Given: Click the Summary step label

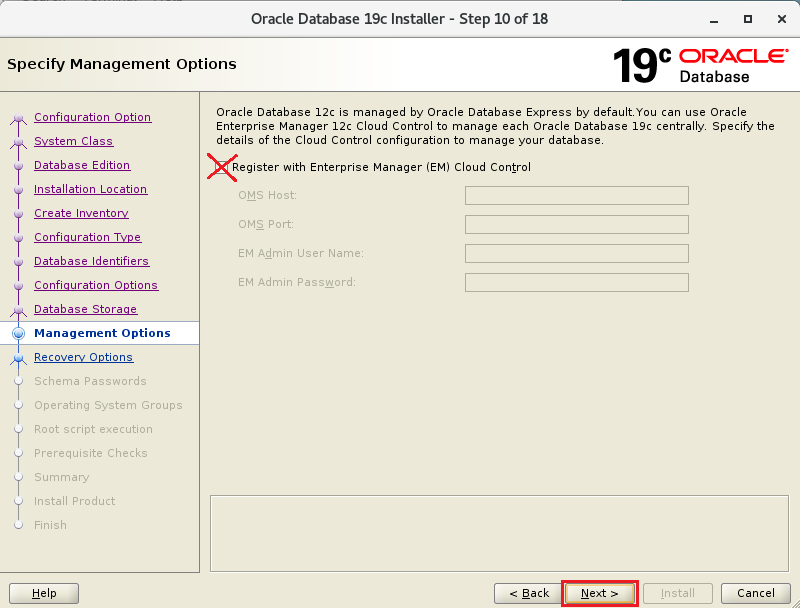Looking at the screenshot, I should 62,477.
